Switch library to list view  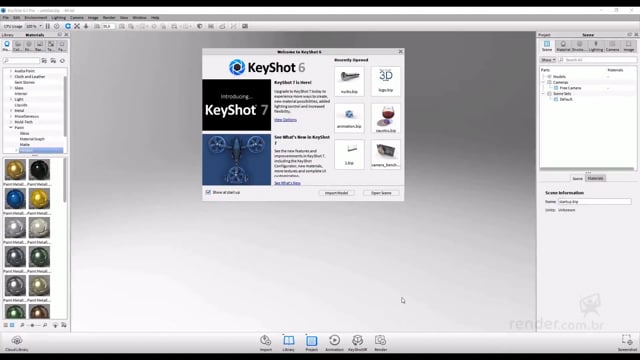point(6,325)
